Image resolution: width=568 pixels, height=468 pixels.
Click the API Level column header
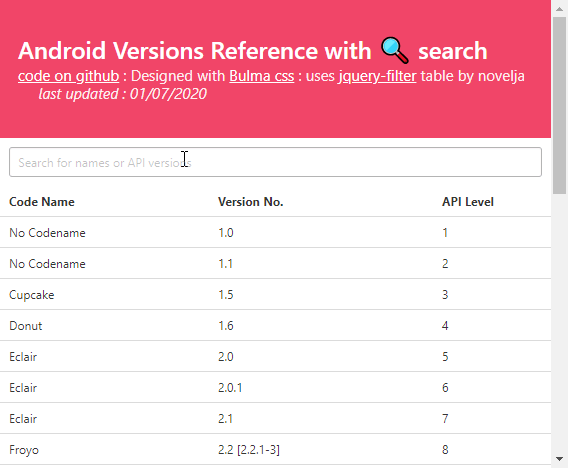point(468,202)
